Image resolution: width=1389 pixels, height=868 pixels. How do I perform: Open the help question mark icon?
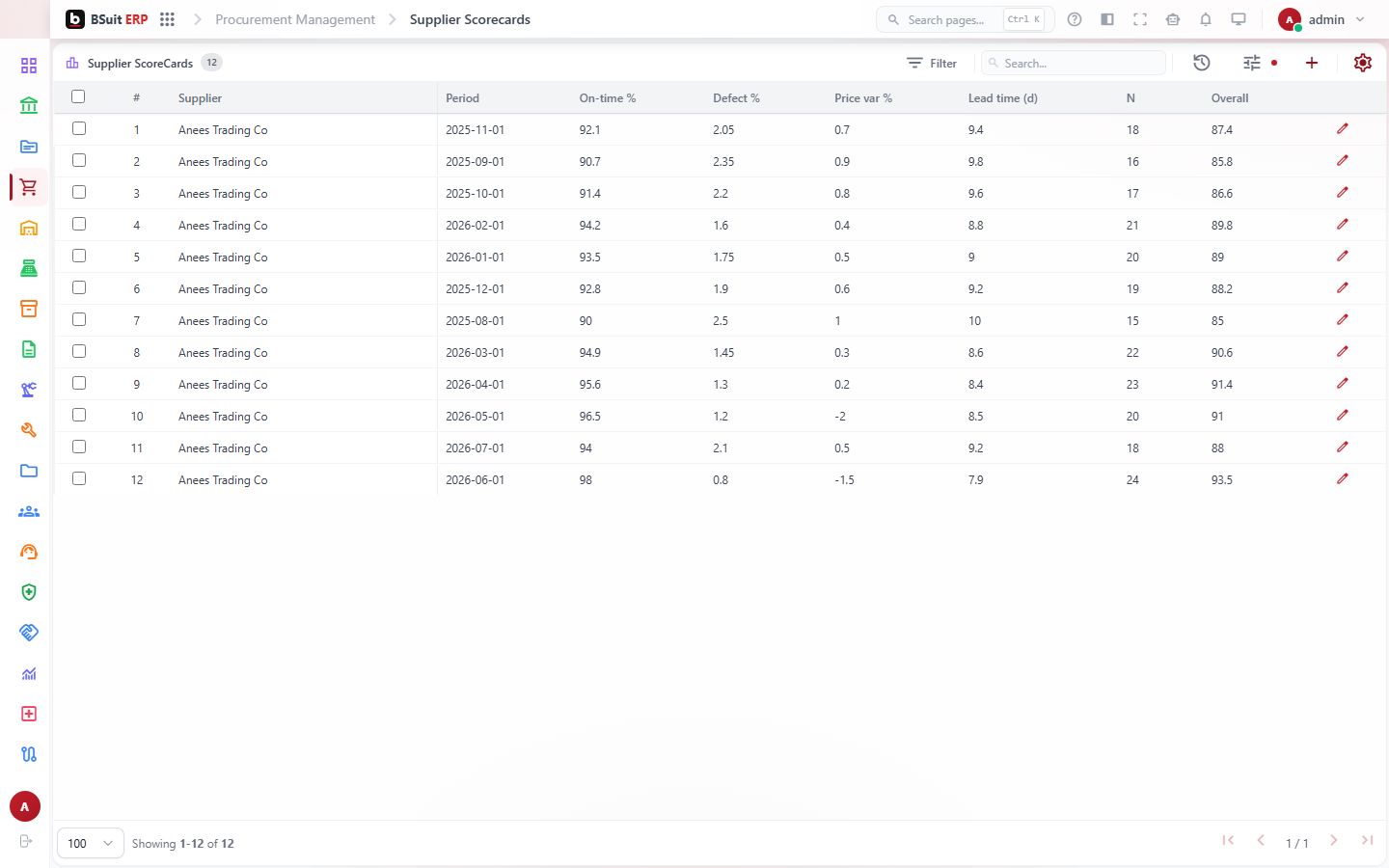point(1075,19)
